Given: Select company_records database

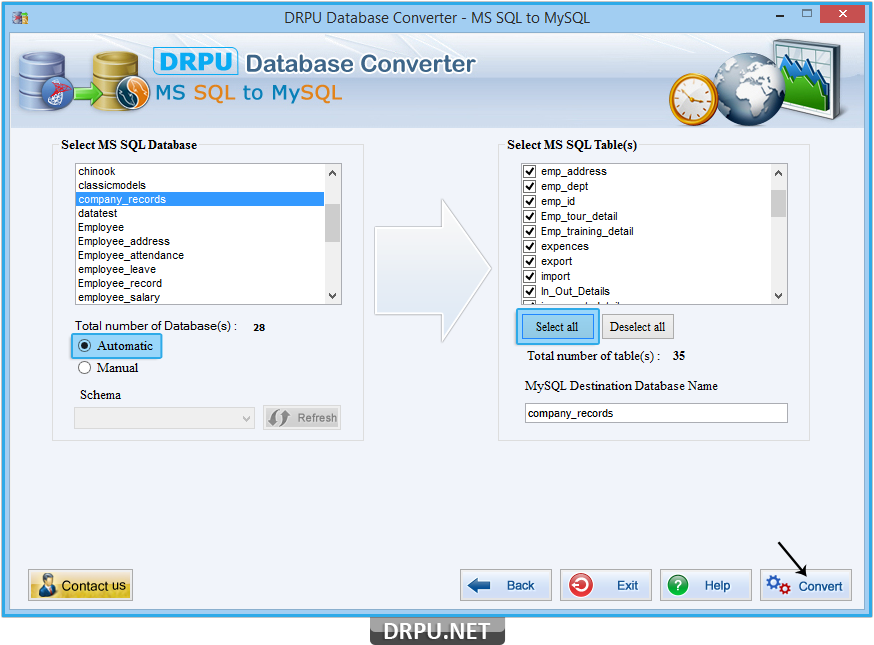Looking at the screenshot, I should [x=200, y=199].
